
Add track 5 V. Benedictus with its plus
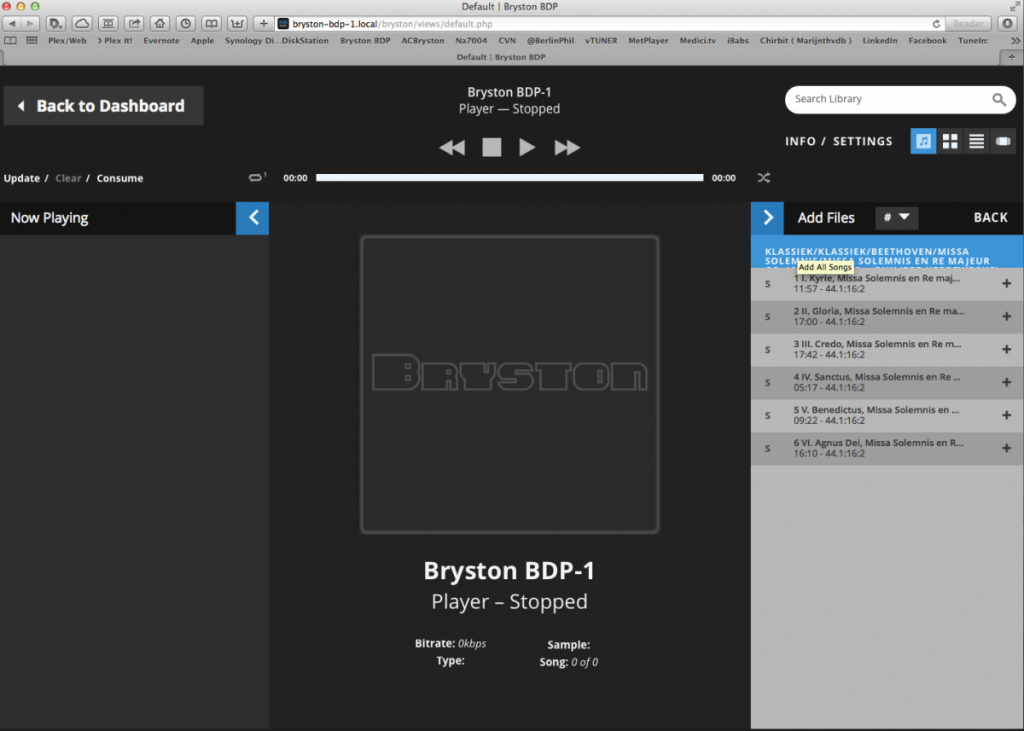[x=1006, y=415]
